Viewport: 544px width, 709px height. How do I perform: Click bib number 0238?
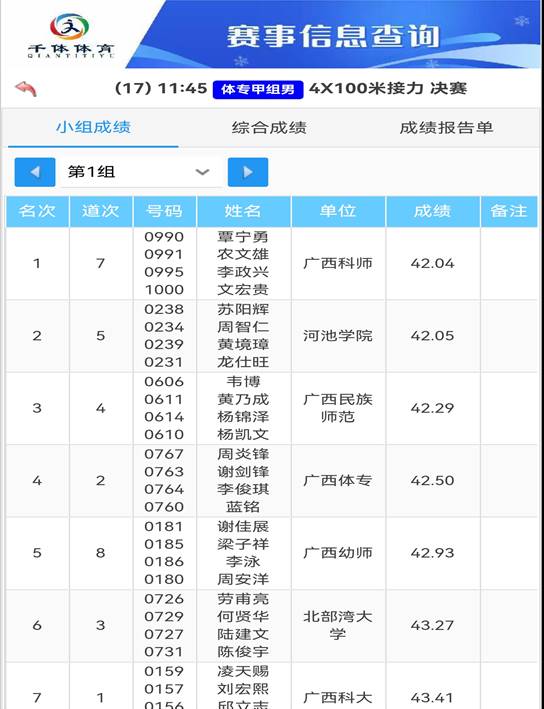pyautogui.click(x=164, y=309)
